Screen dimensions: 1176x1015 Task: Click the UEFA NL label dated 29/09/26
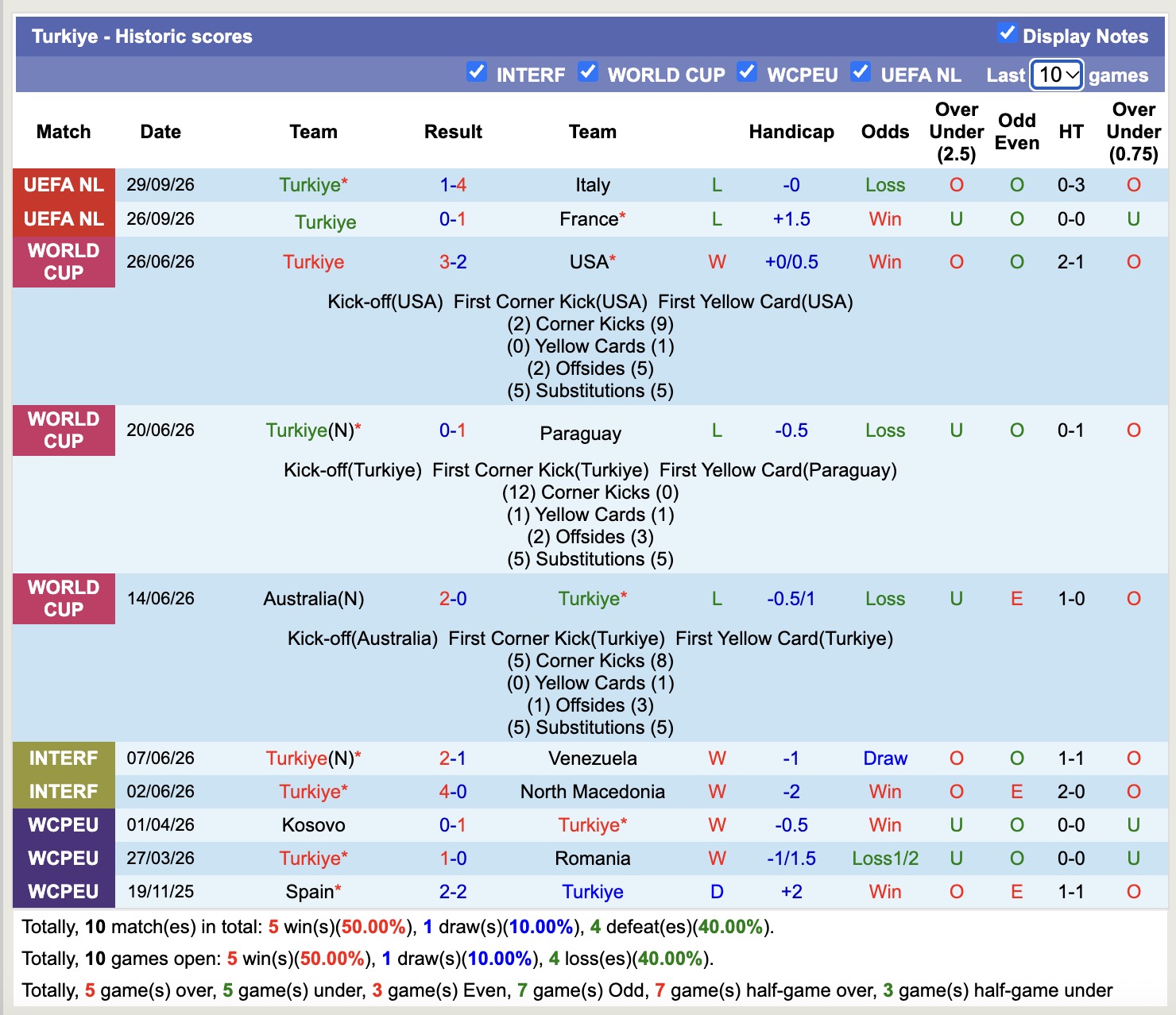point(64,185)
